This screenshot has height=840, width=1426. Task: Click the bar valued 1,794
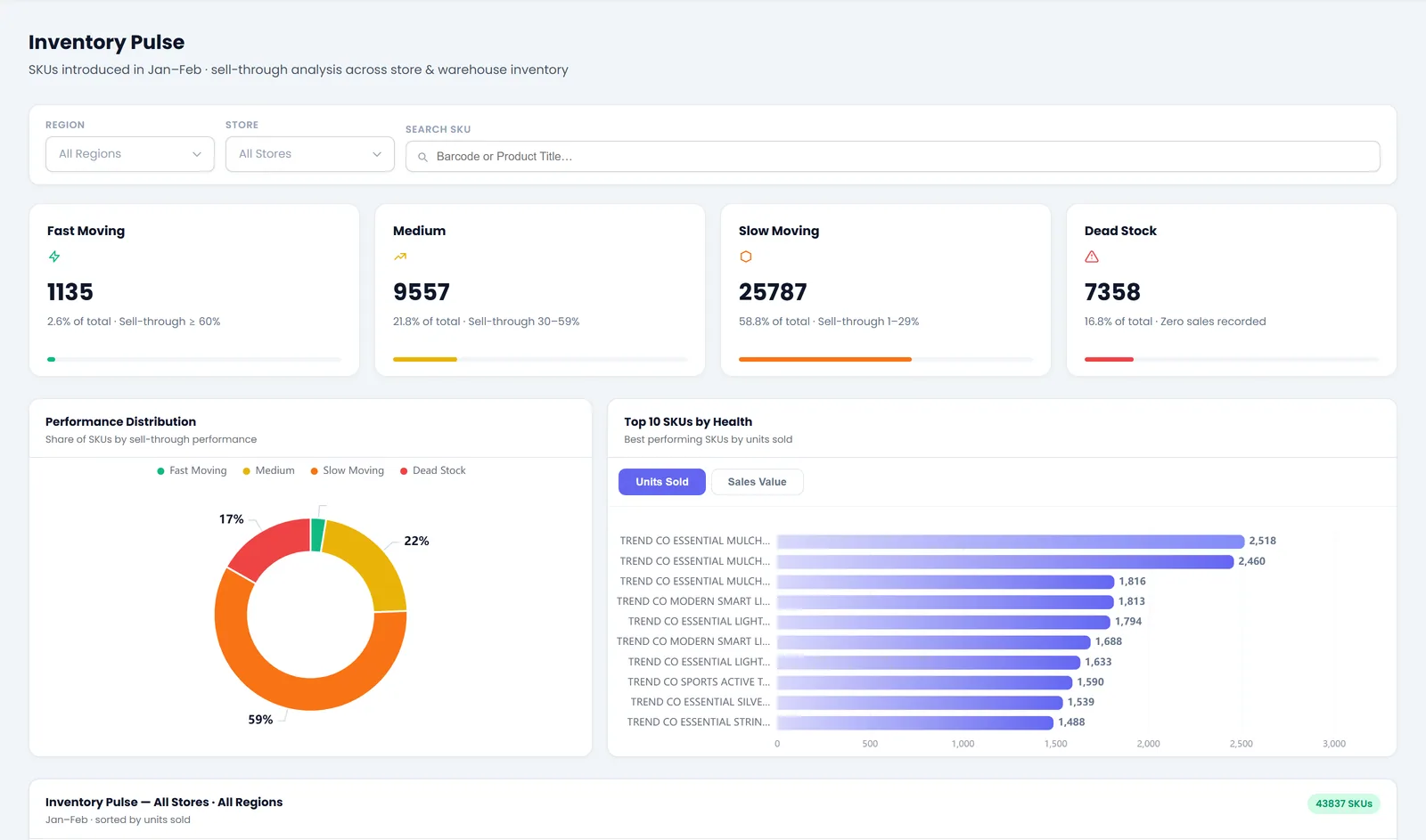click(x=944, y=622)
